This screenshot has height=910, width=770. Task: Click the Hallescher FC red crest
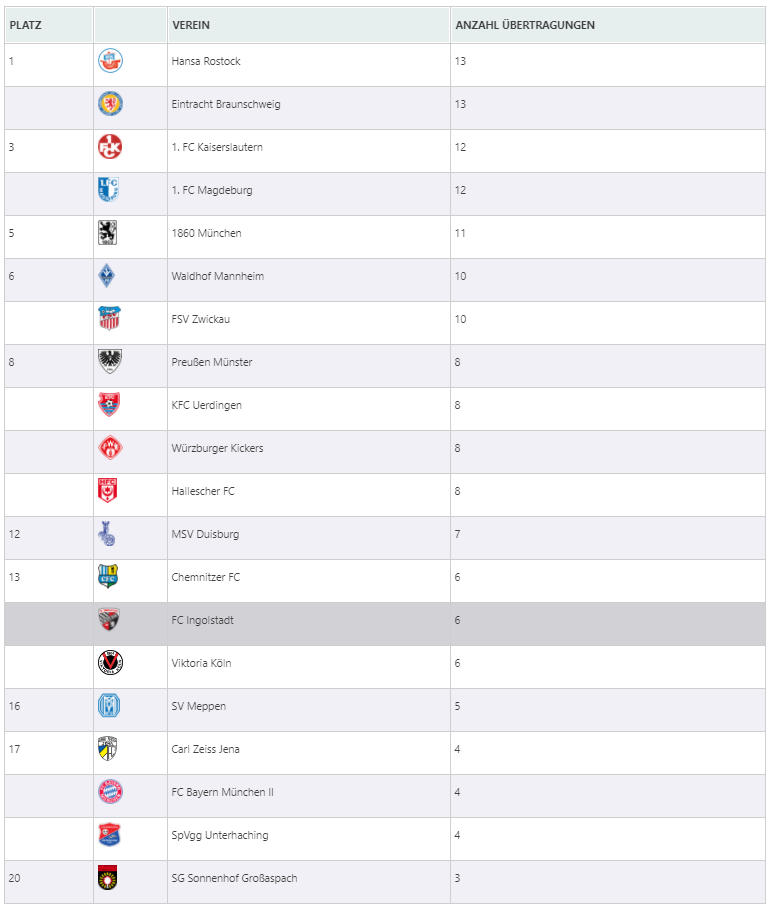click(x=107, y=490)
